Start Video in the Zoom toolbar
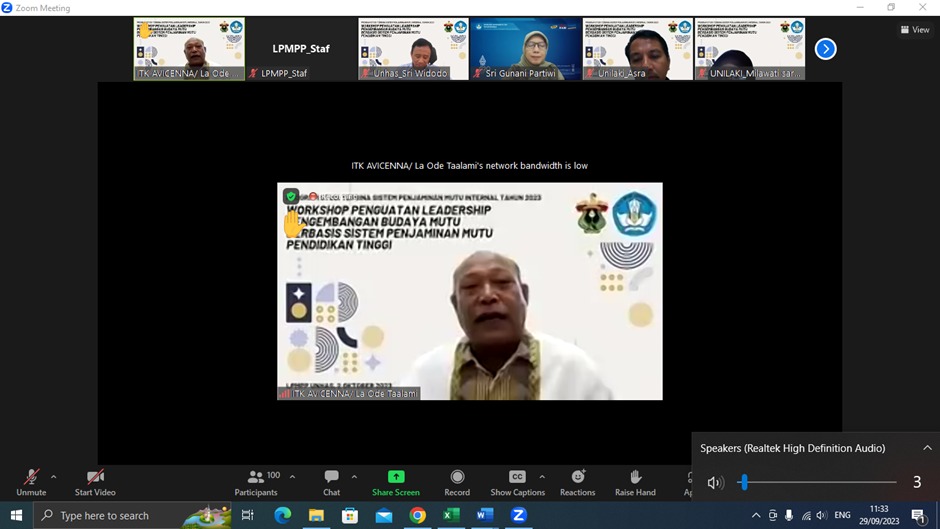 coord(95,478)
